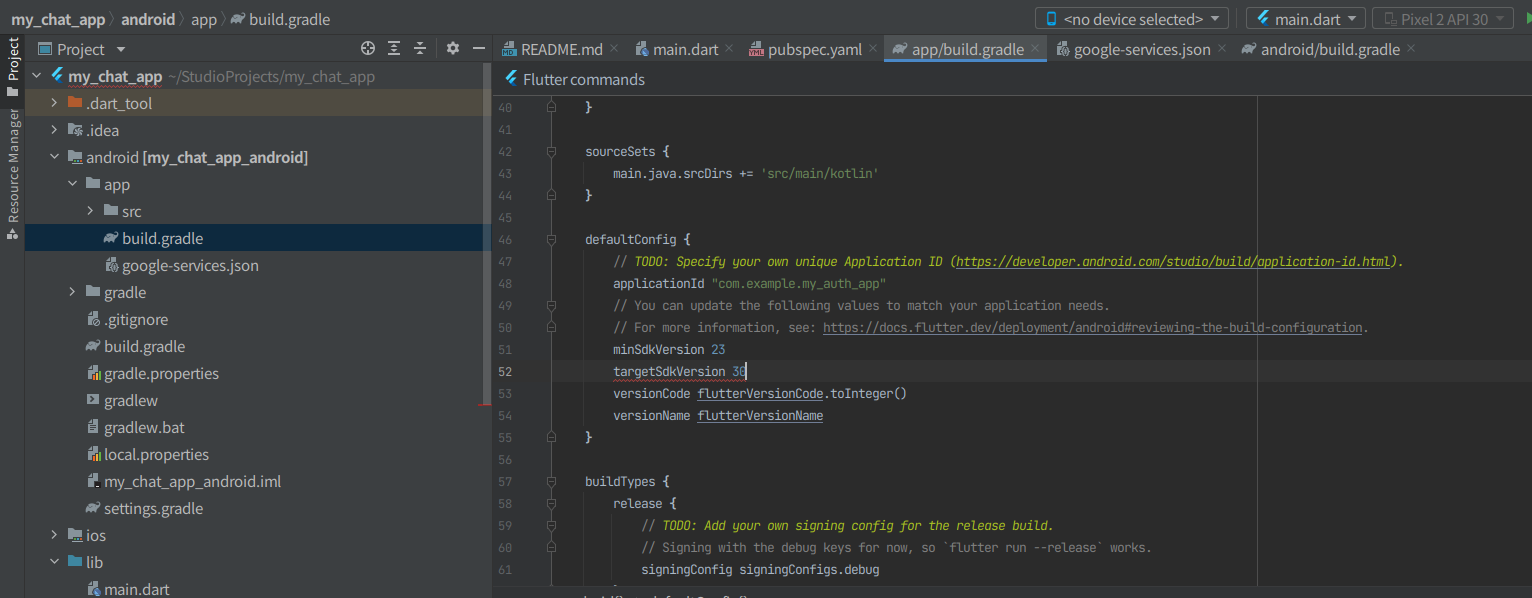
Task: Expand the gradle folder chevron
Action: 72,293
